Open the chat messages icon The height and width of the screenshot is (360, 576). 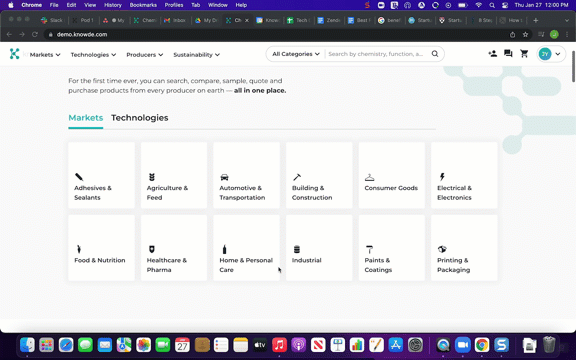[x=508, y=54]
